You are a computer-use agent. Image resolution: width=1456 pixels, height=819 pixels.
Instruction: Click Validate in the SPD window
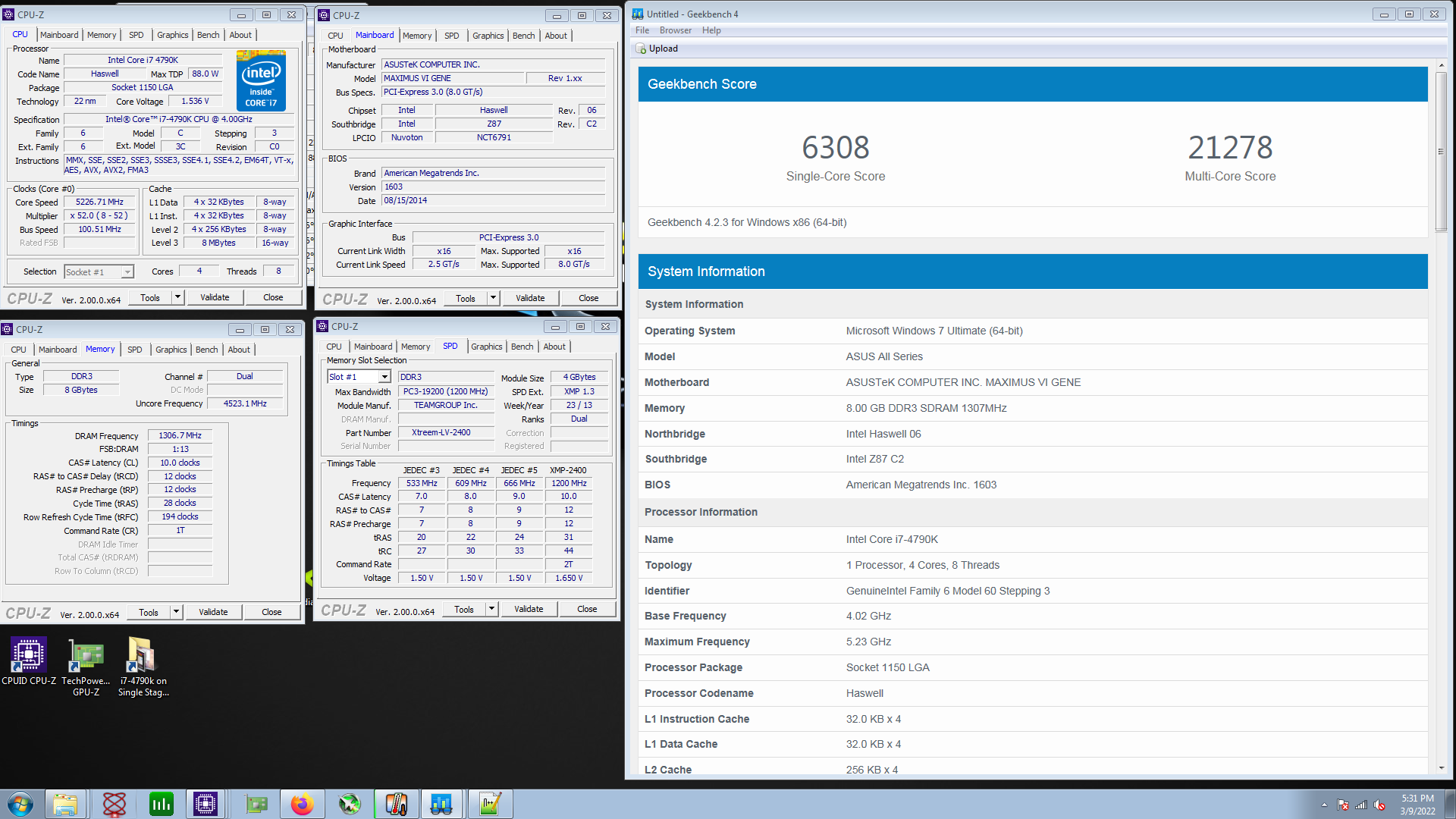point(529,609)
